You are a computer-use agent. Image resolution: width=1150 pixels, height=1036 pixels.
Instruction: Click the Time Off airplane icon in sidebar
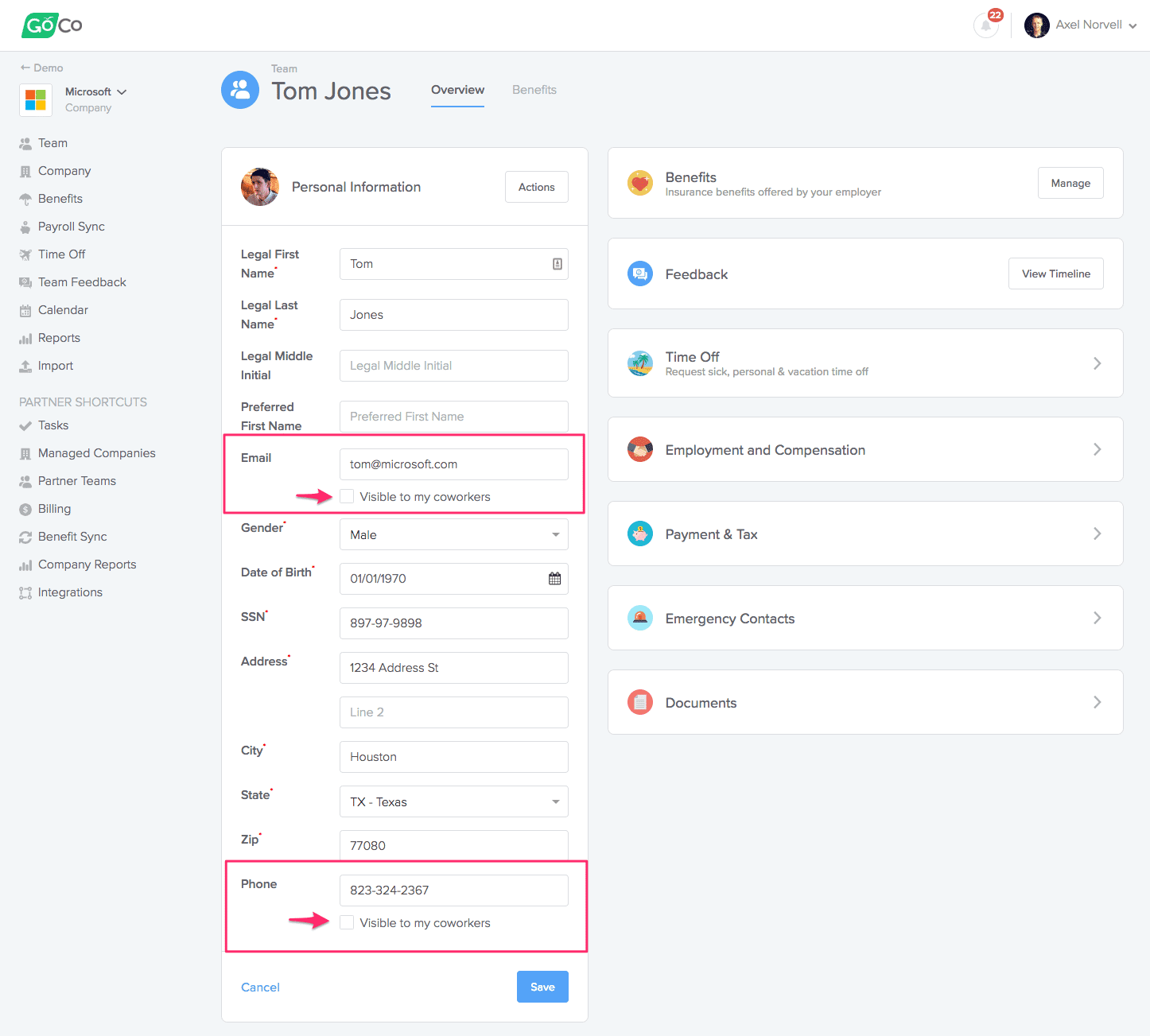point(25,255)
